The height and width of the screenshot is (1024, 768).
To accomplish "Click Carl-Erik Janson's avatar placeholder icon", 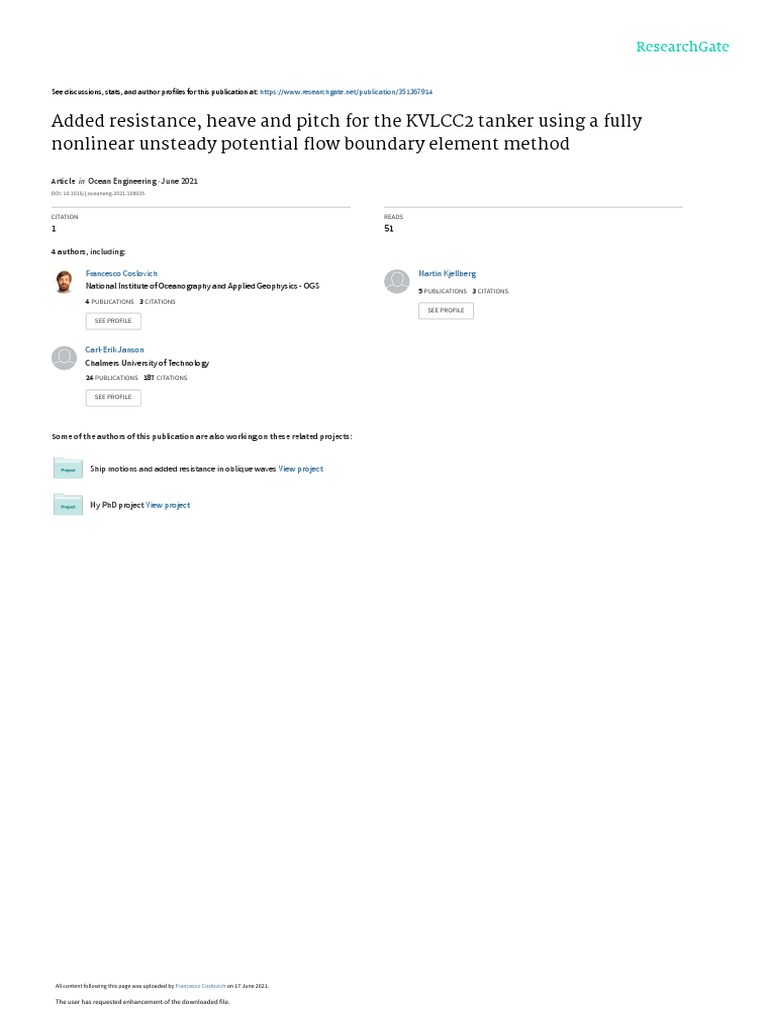I will click(x=63, y=357).
